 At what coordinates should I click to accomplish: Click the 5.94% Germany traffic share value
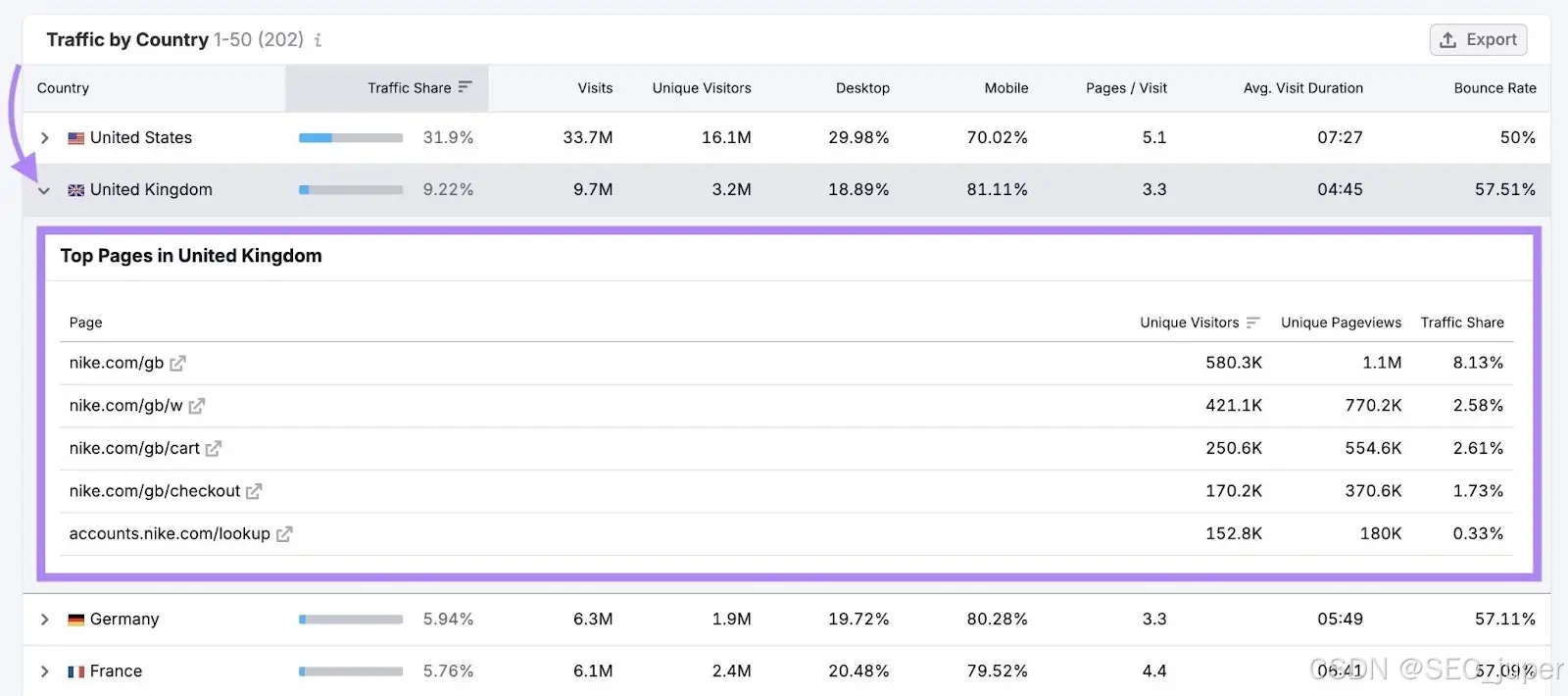click(448, 620)
